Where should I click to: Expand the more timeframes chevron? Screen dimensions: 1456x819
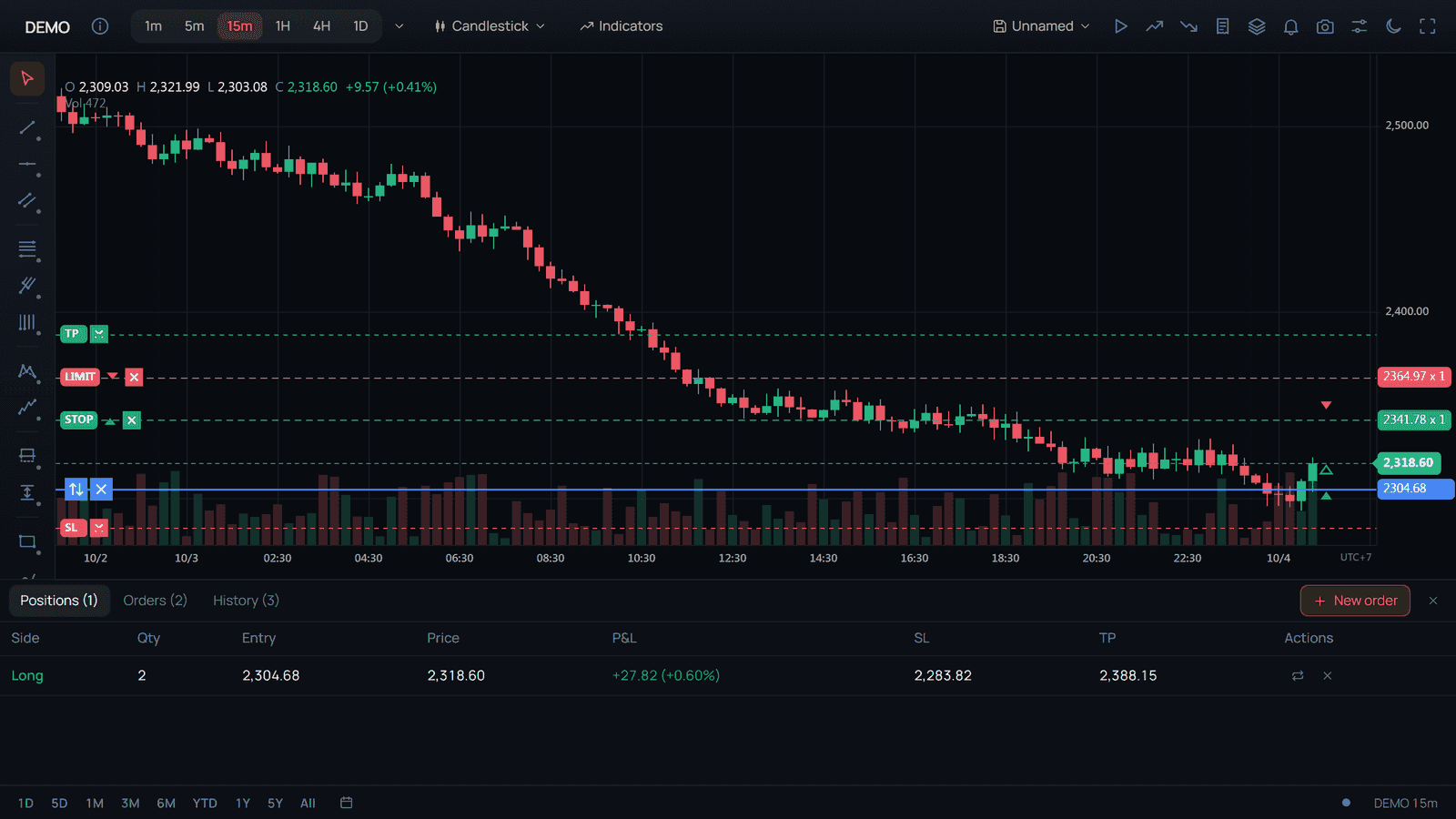click(x=399, y=26)
